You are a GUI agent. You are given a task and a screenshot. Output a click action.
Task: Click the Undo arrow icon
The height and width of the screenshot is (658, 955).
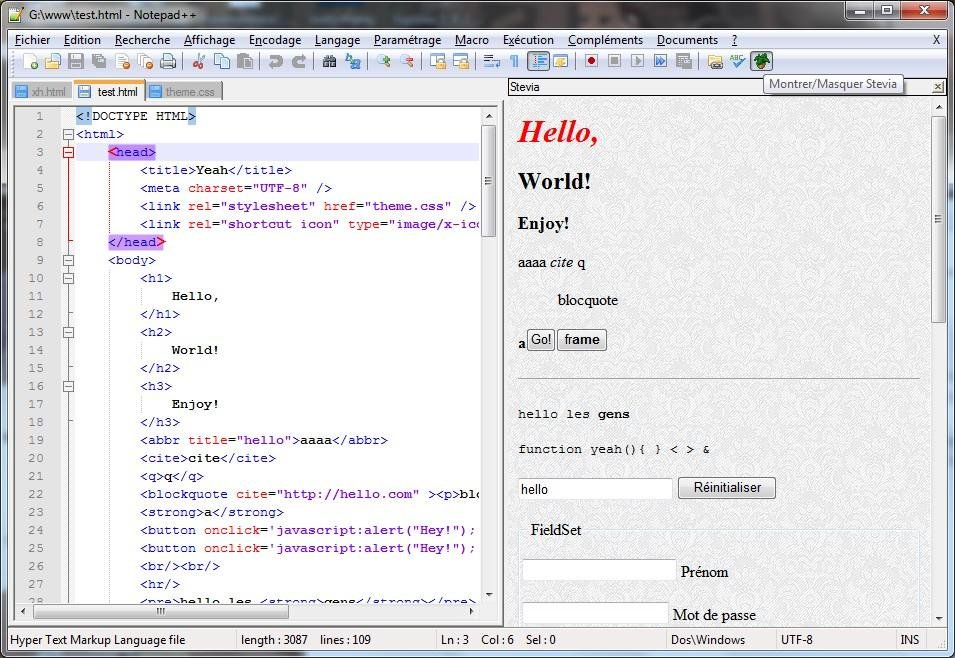coord(275,62)
